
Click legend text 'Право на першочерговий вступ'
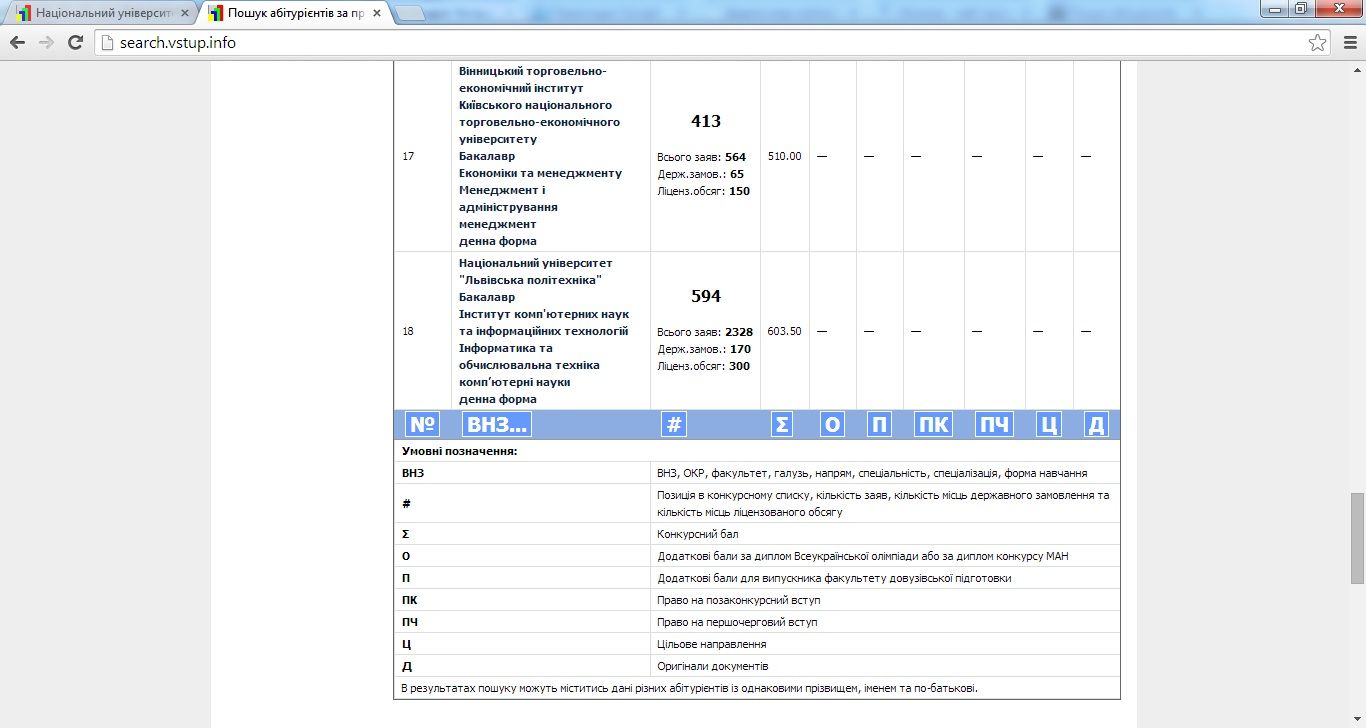[x=737, y=622]
